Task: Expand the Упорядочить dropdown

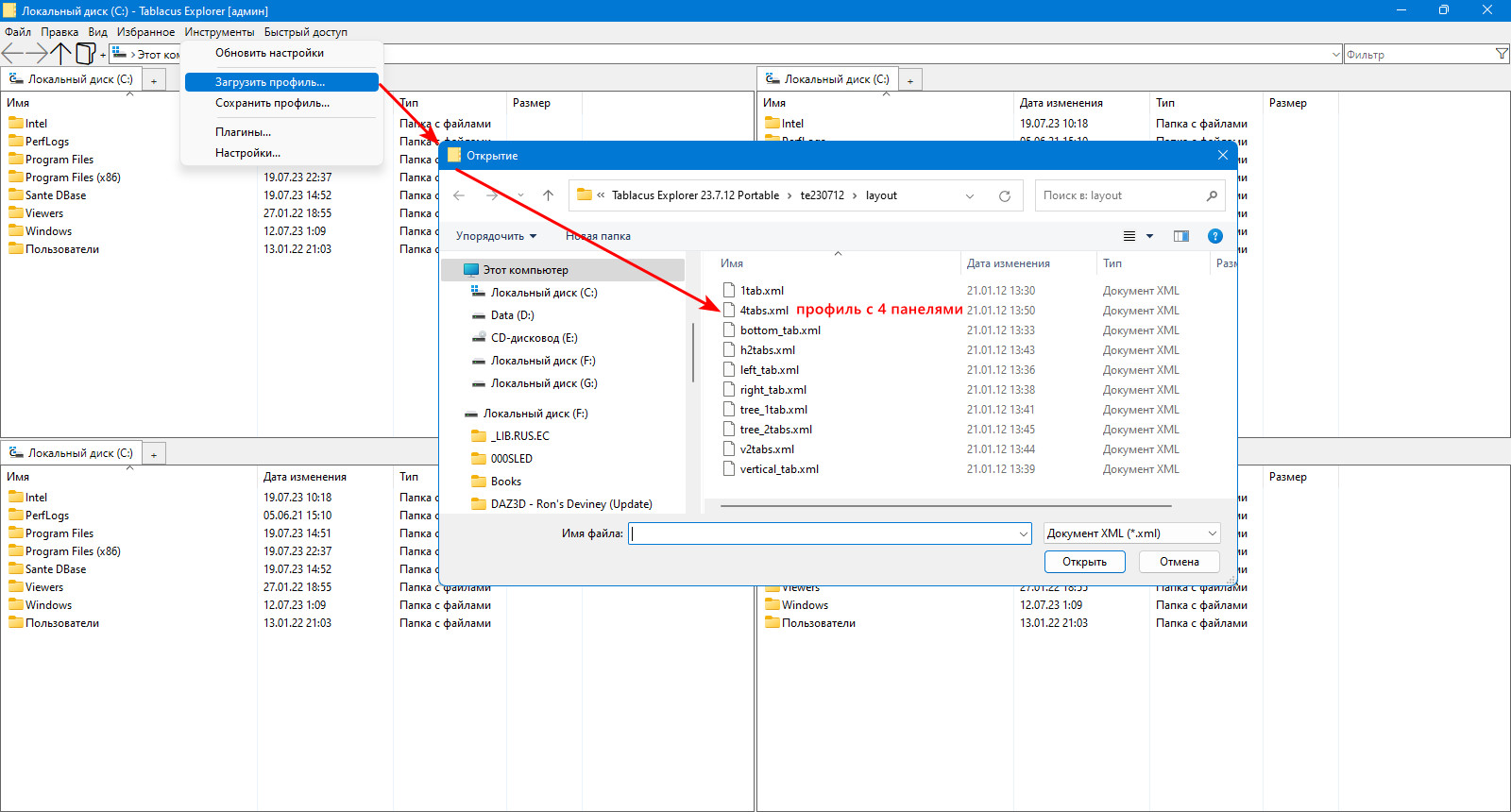Action: (x=497, y=236)
